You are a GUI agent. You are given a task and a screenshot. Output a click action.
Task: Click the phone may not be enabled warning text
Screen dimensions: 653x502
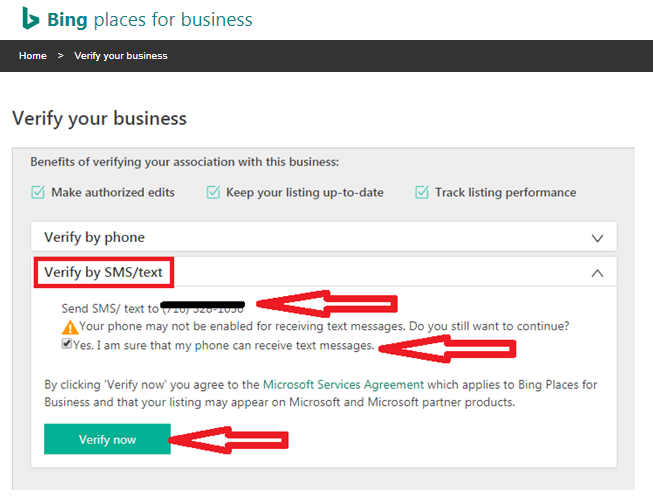click(x=324, y=326)
